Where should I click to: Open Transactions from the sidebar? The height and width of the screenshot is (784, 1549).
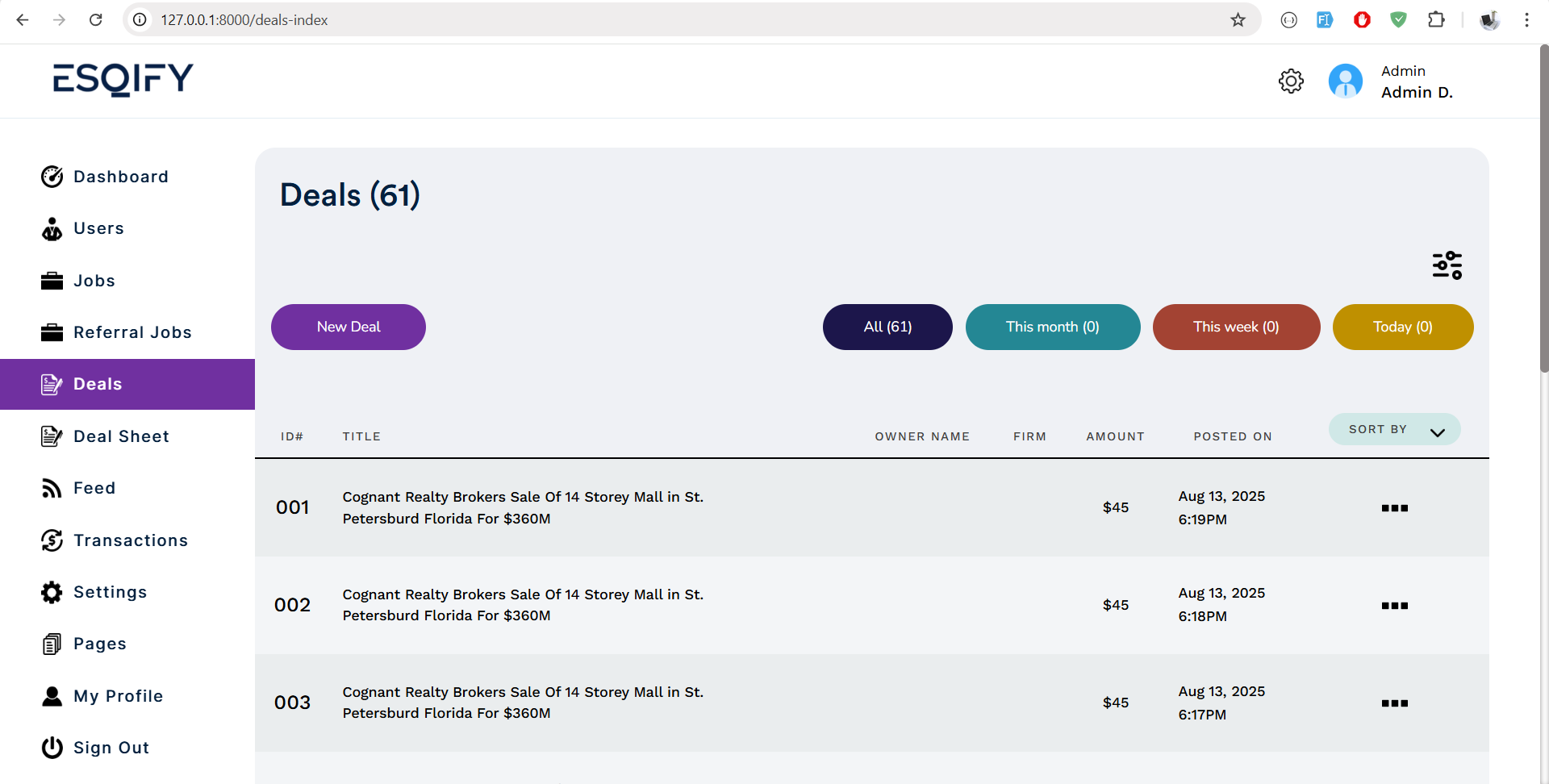(x=130, y=540)
